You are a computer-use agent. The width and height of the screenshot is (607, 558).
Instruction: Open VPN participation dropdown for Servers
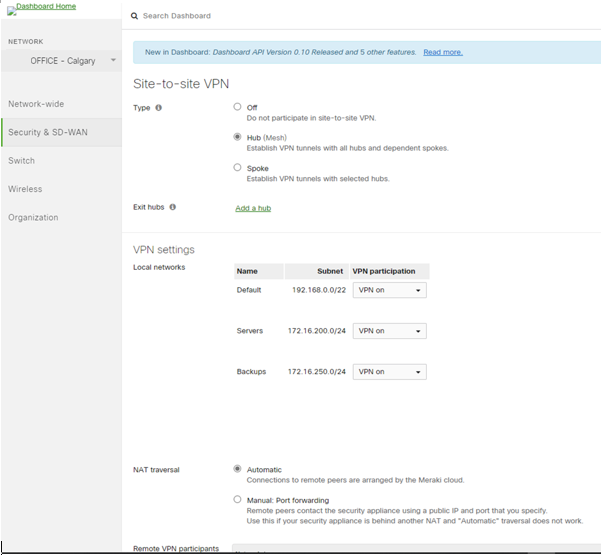tap(389, 331)
